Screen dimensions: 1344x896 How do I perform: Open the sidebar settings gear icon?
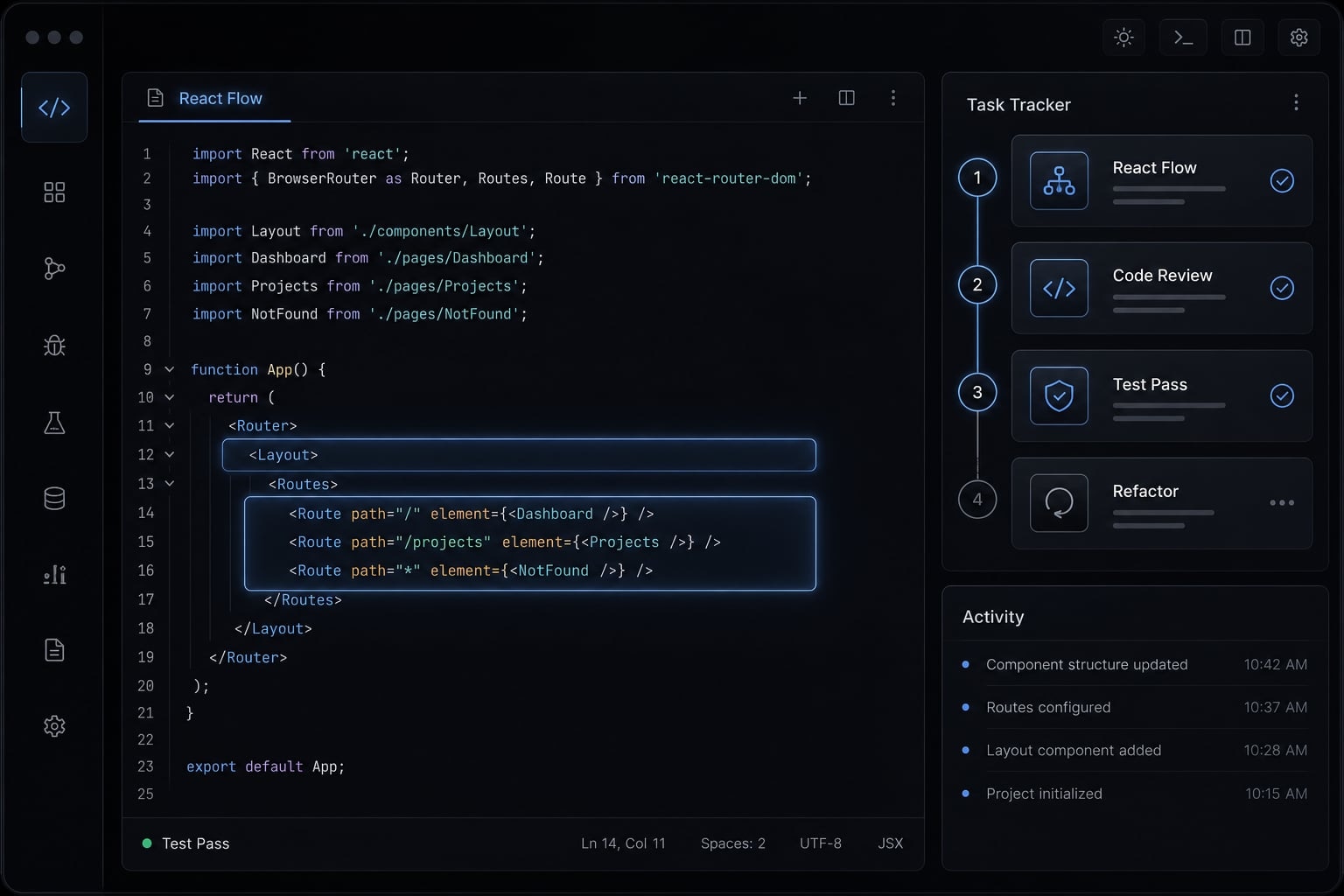point(54,726)
